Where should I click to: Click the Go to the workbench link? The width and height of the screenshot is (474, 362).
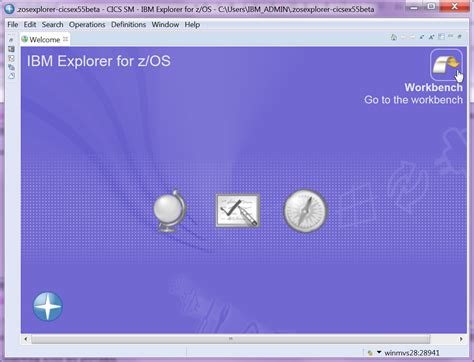413,100
